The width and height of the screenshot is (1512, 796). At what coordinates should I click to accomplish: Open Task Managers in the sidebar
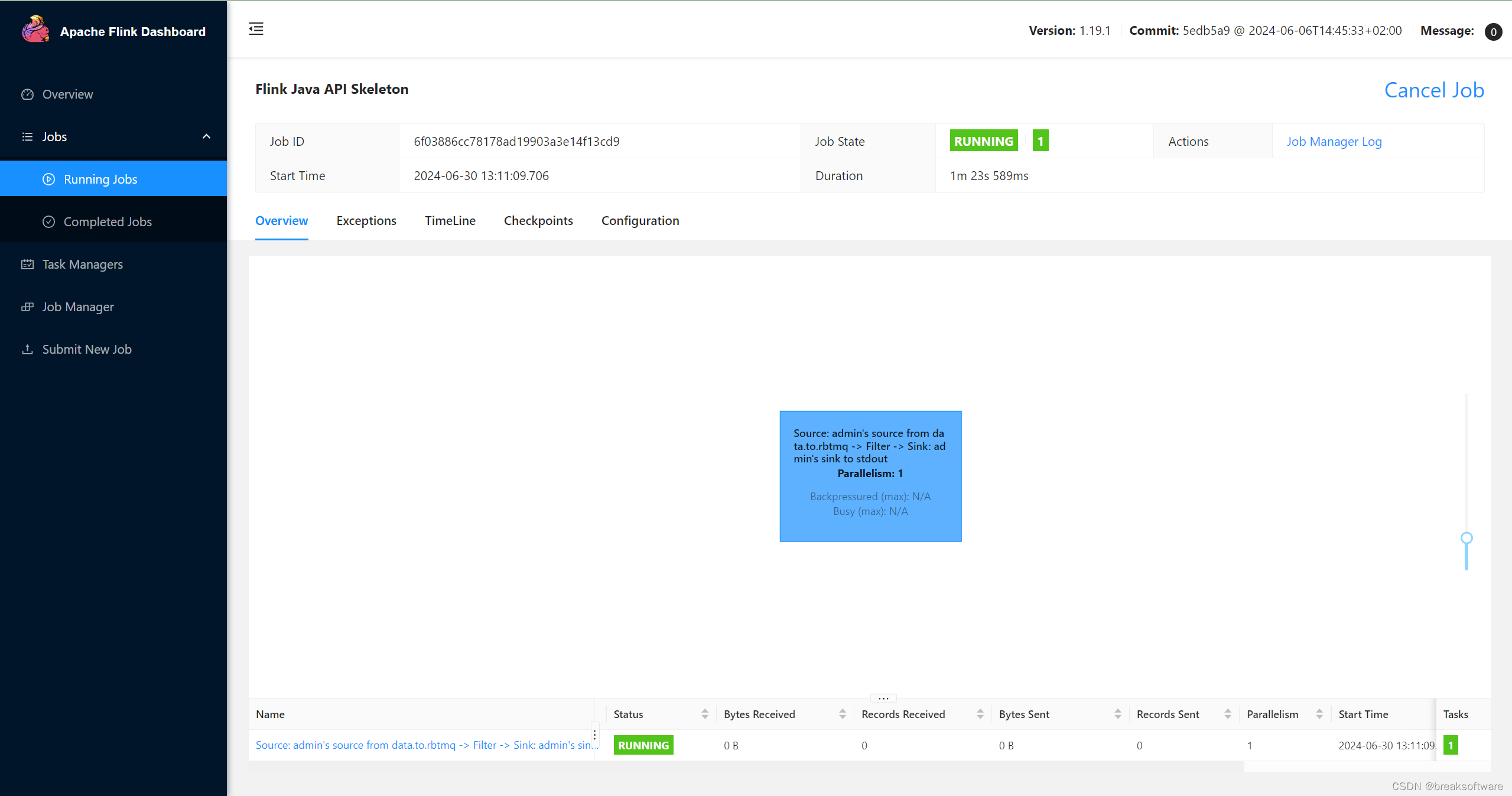click(113, 265)
